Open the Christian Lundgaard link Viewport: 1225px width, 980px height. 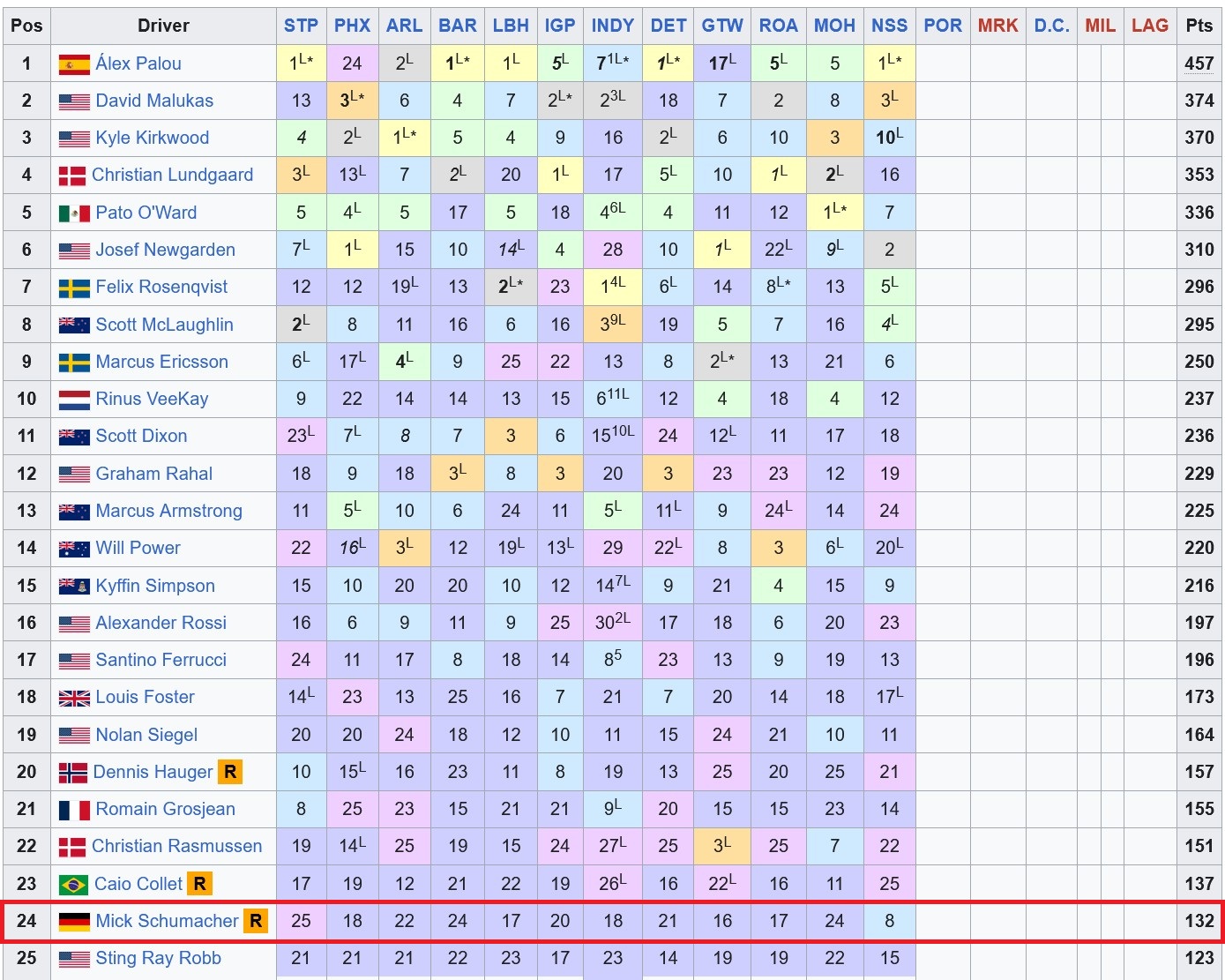tap(172, 176)
